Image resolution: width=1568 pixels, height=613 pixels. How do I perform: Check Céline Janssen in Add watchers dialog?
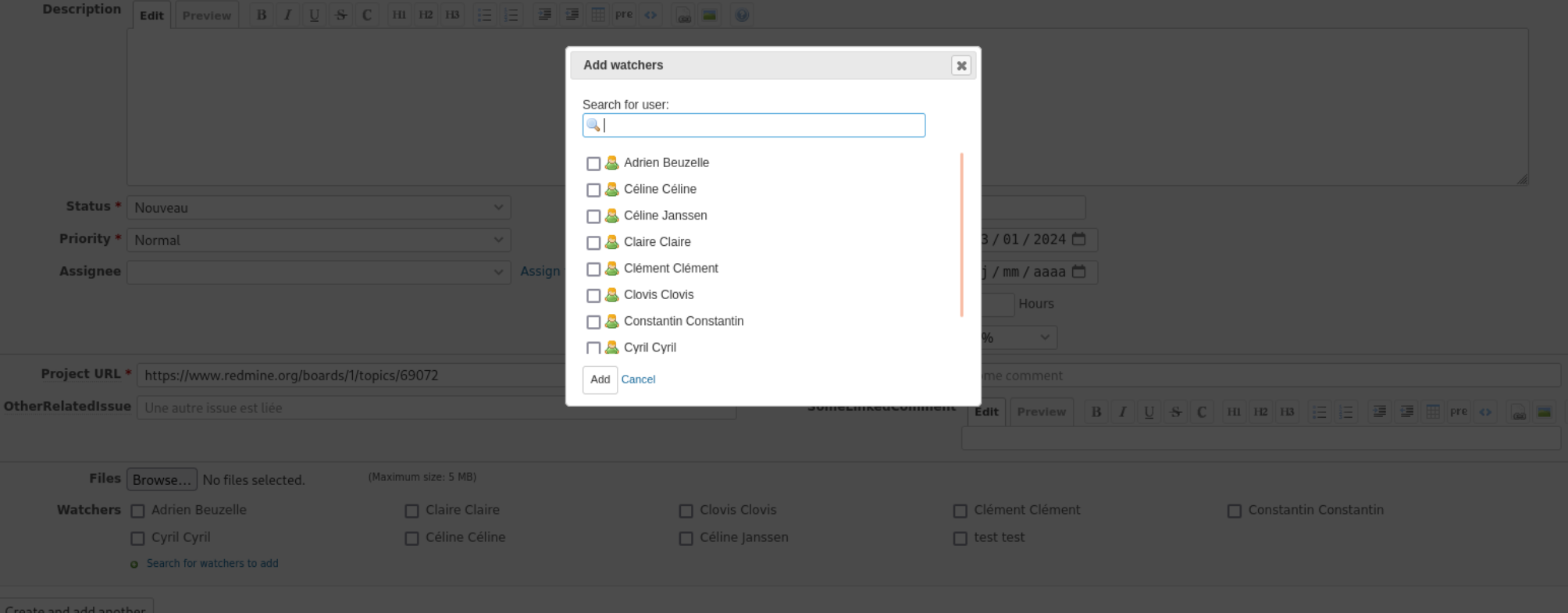point(593,216)
